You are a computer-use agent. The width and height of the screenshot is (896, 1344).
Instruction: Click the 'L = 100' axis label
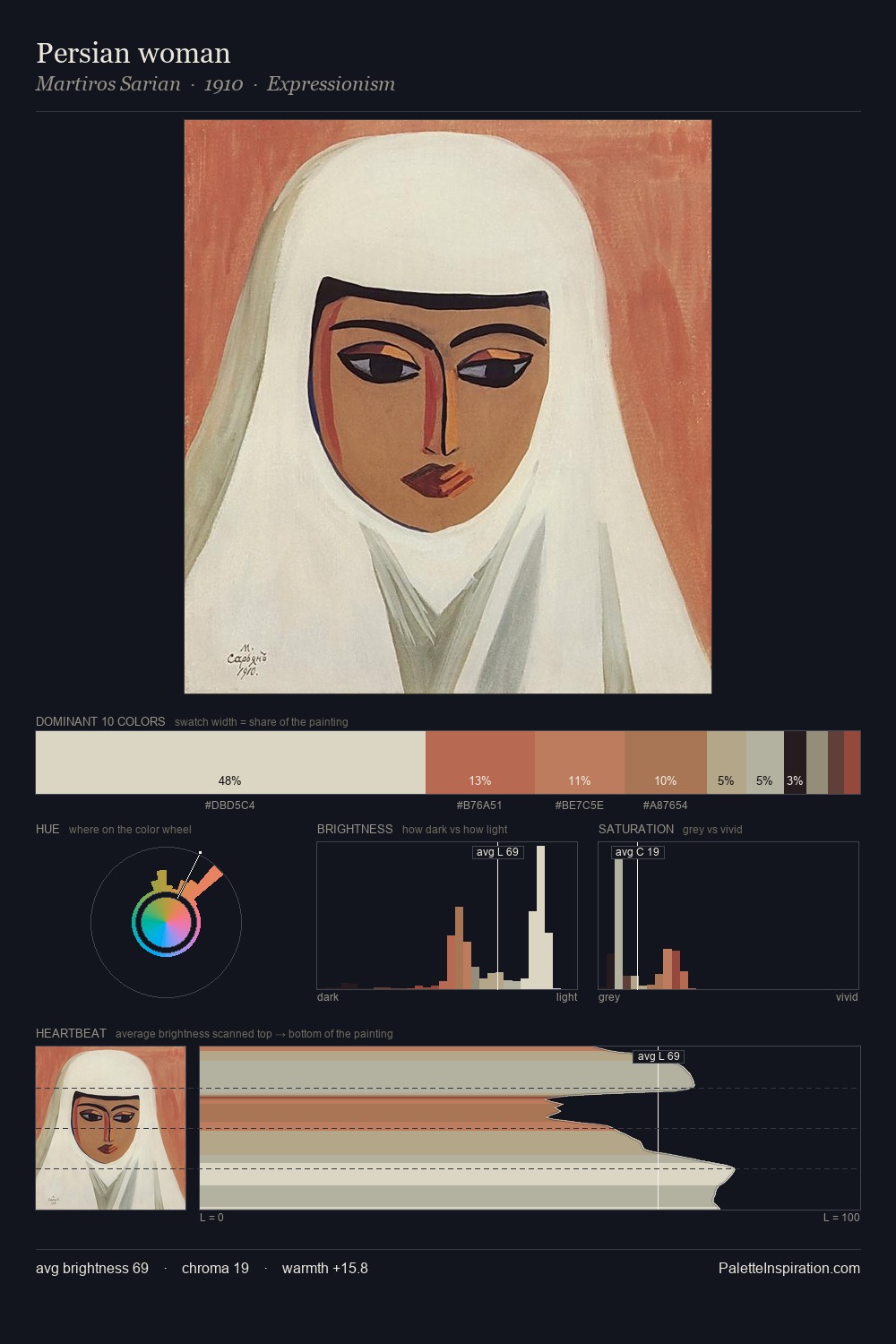tap(841, 1218)
